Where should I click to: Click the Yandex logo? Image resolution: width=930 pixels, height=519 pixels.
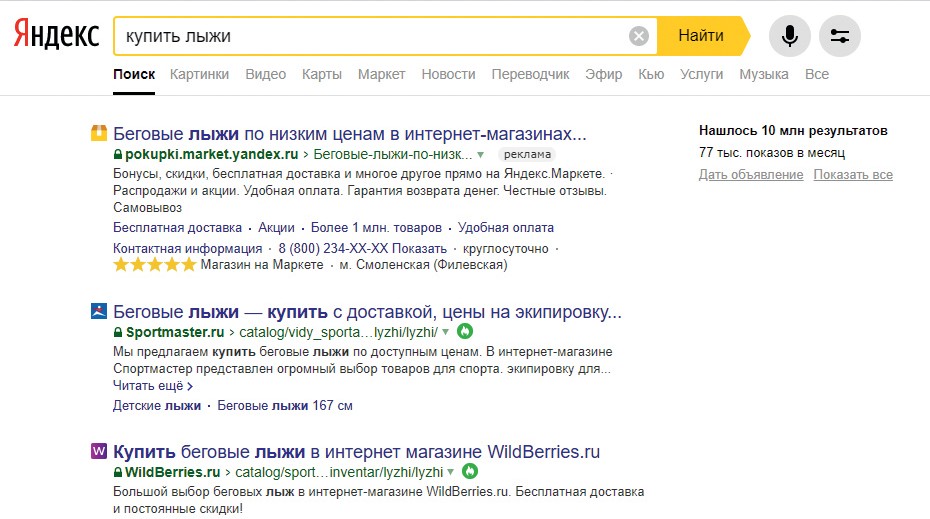pyautogui.click(x=56, y=36)
